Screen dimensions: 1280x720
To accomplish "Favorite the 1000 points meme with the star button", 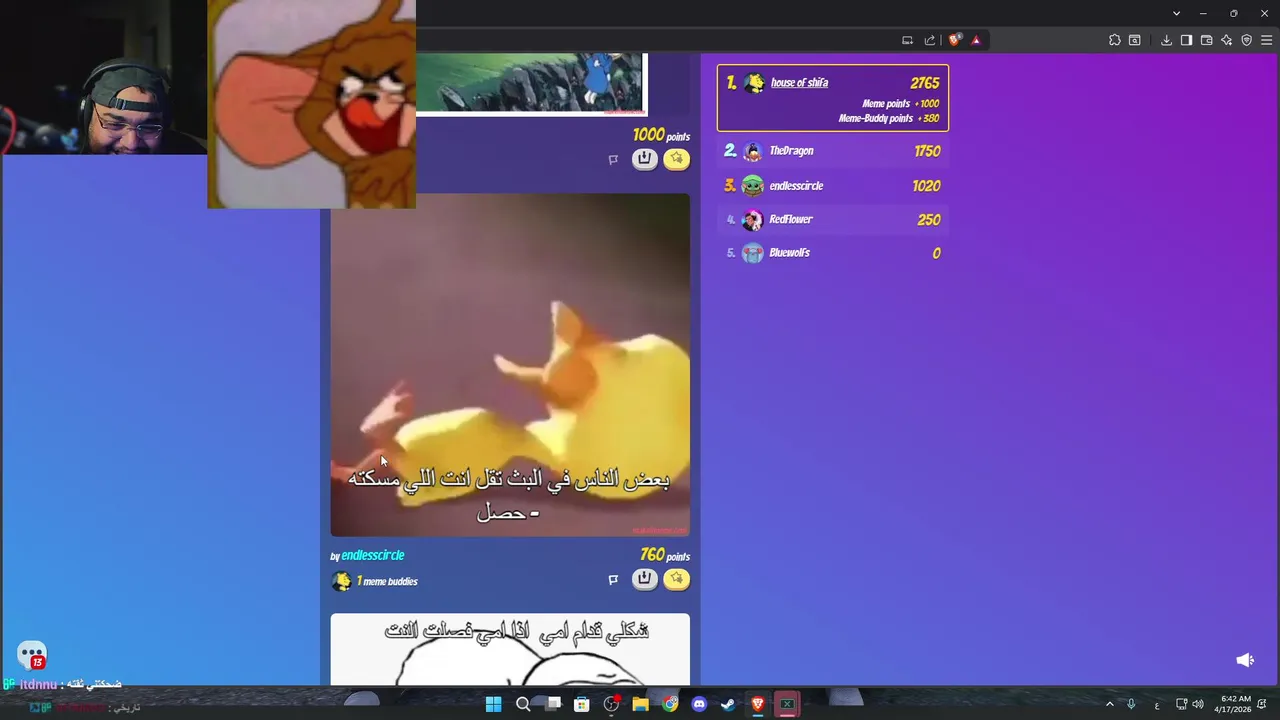I will pos(676,159).
